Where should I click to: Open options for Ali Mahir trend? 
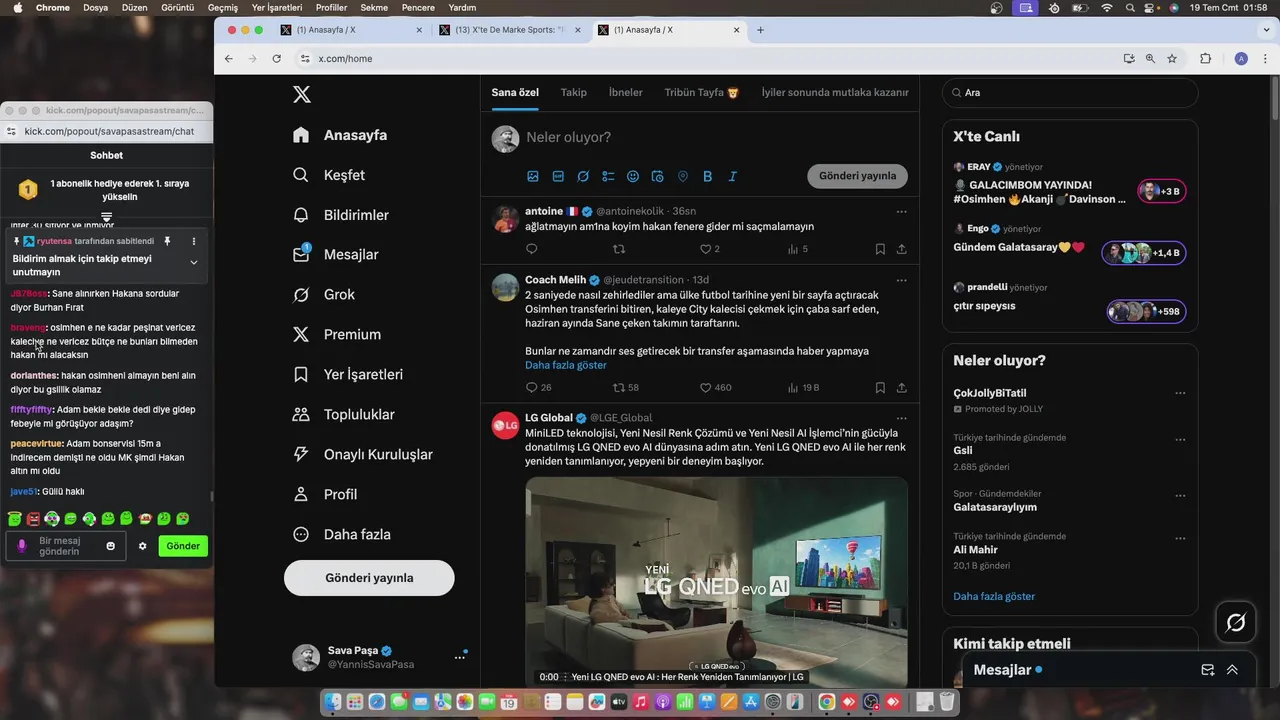(x=1181, y=539)
